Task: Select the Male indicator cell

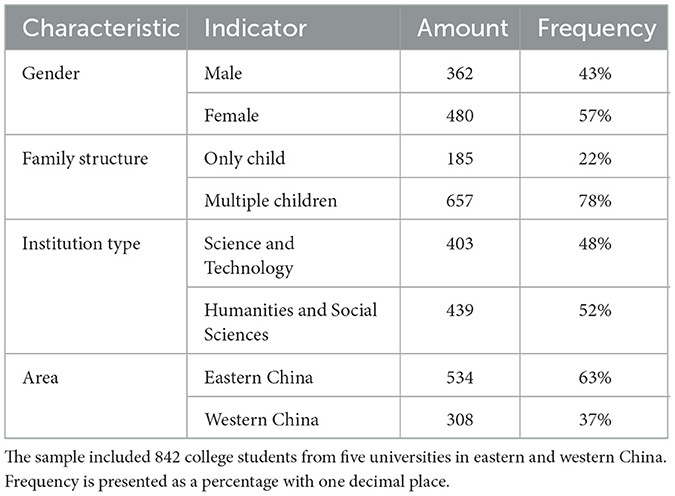Action: 224,73
